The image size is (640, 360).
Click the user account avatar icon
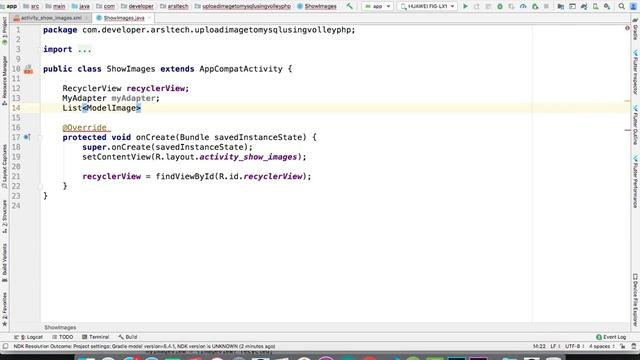pos(633,6)
